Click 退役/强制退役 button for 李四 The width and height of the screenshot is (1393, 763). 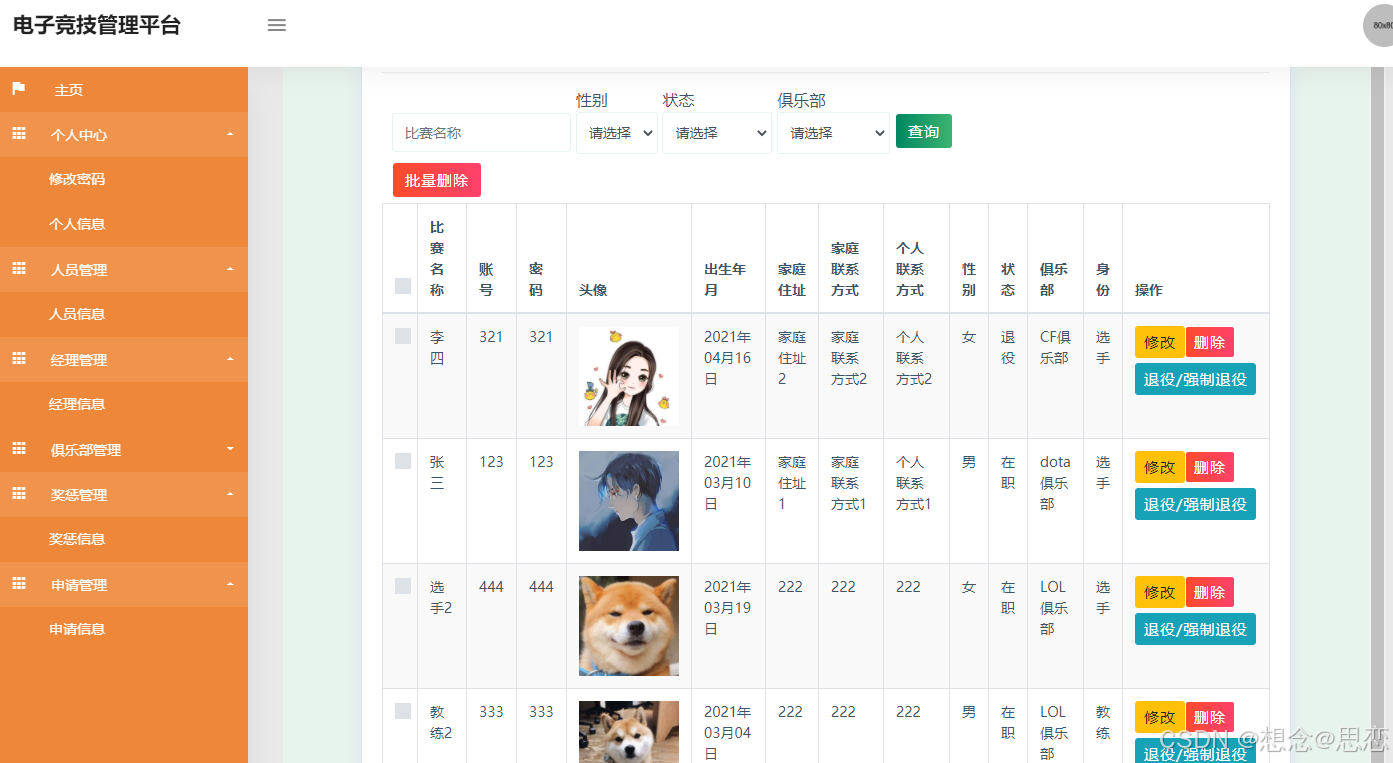1195,379
